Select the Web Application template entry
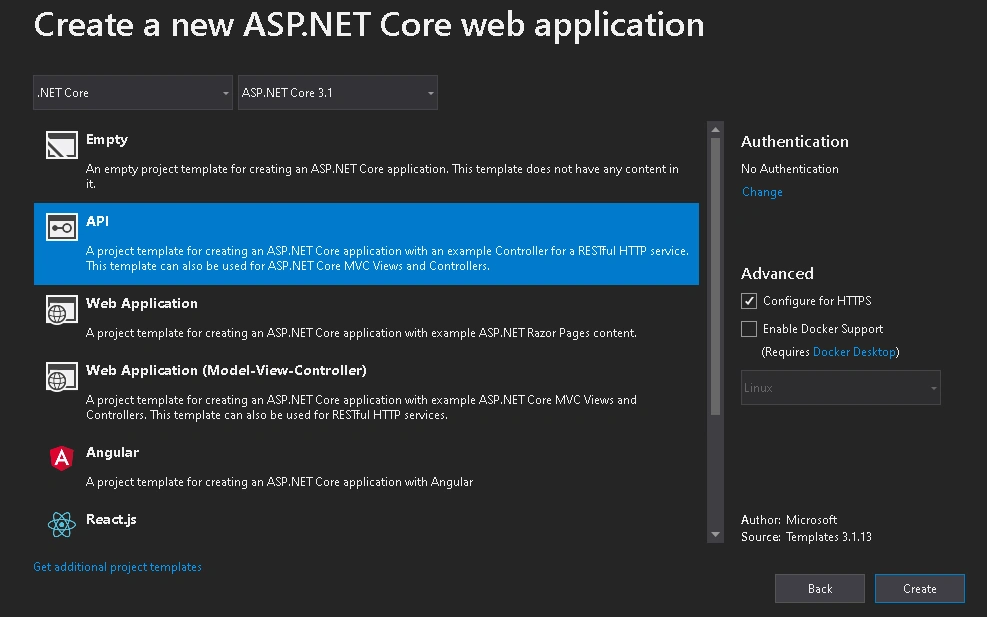 point(366,318)
